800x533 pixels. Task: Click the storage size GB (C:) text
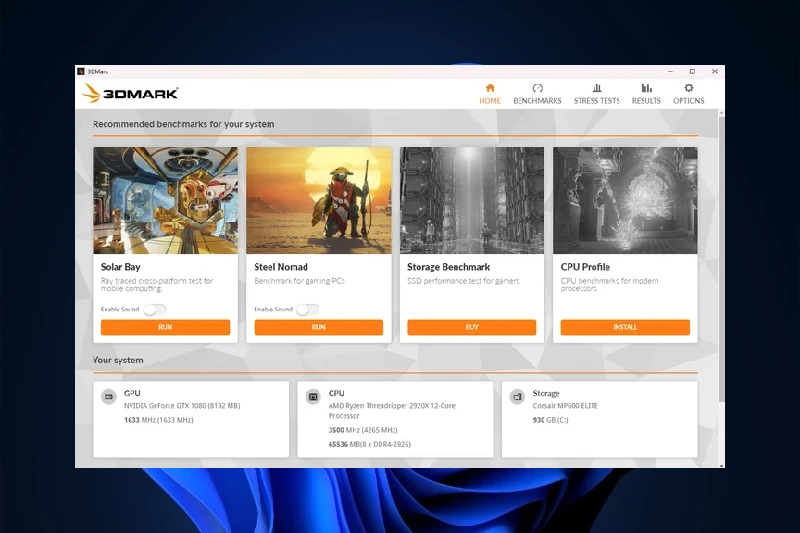[551, 420]
